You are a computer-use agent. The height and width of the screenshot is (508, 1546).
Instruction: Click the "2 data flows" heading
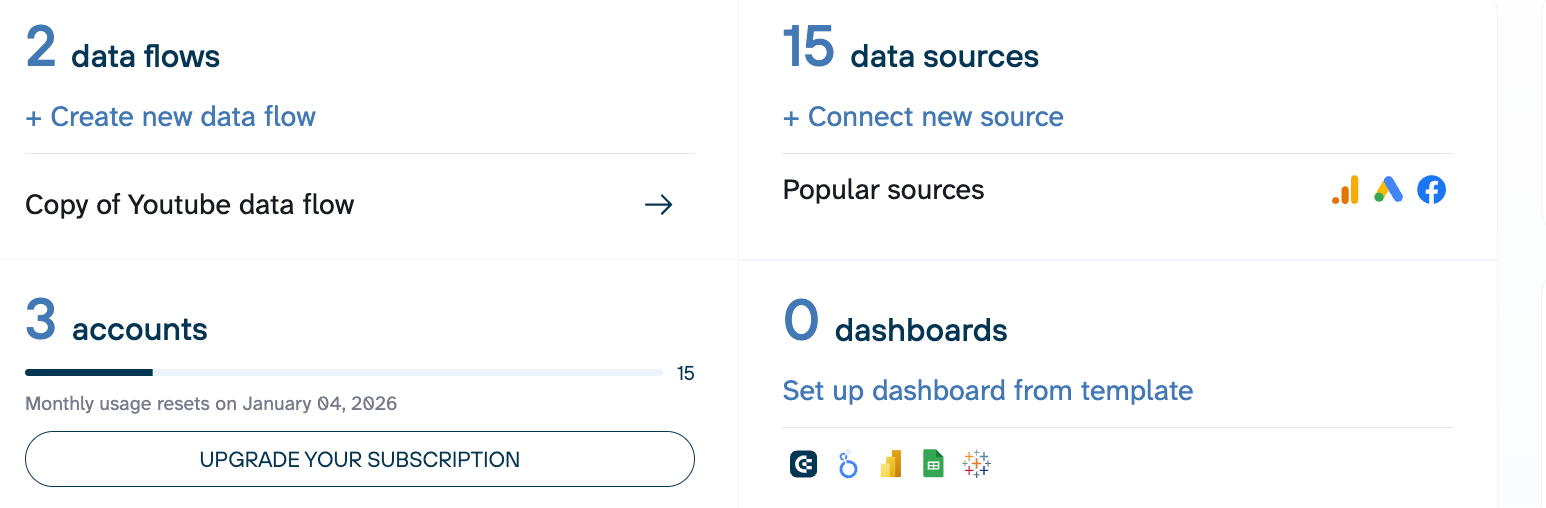[123, 52]
